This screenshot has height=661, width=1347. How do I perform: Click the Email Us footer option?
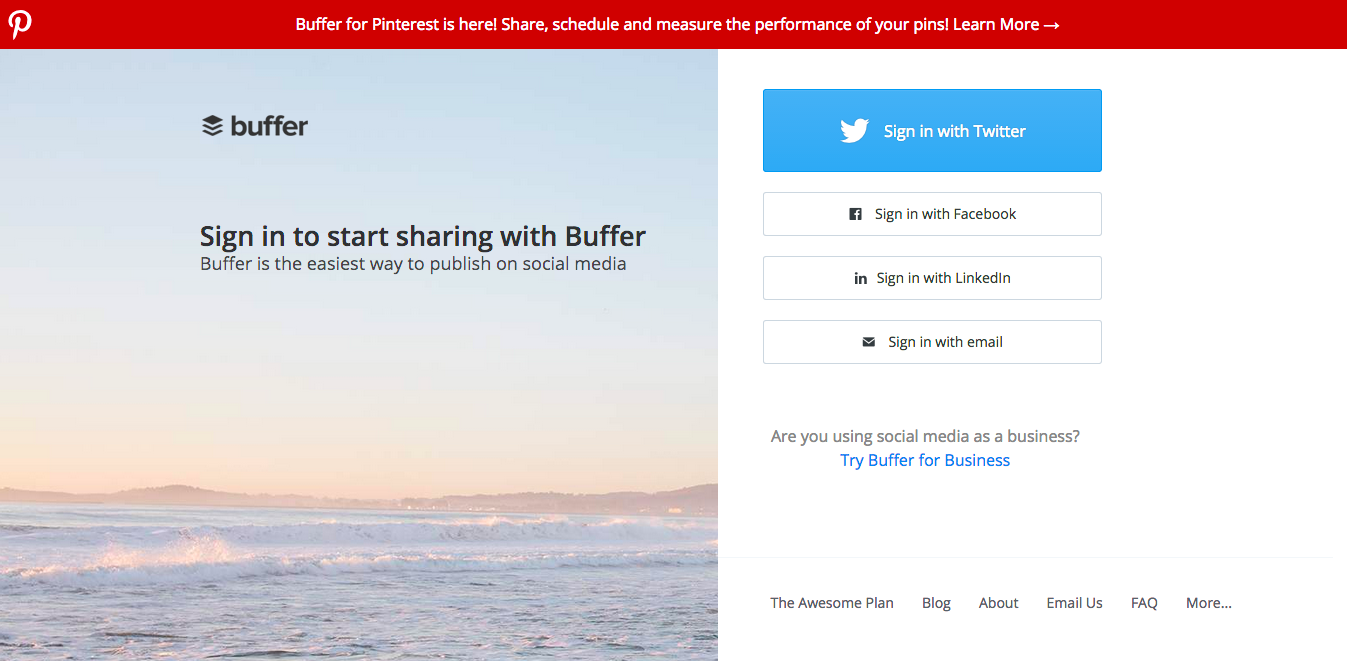1074,602
